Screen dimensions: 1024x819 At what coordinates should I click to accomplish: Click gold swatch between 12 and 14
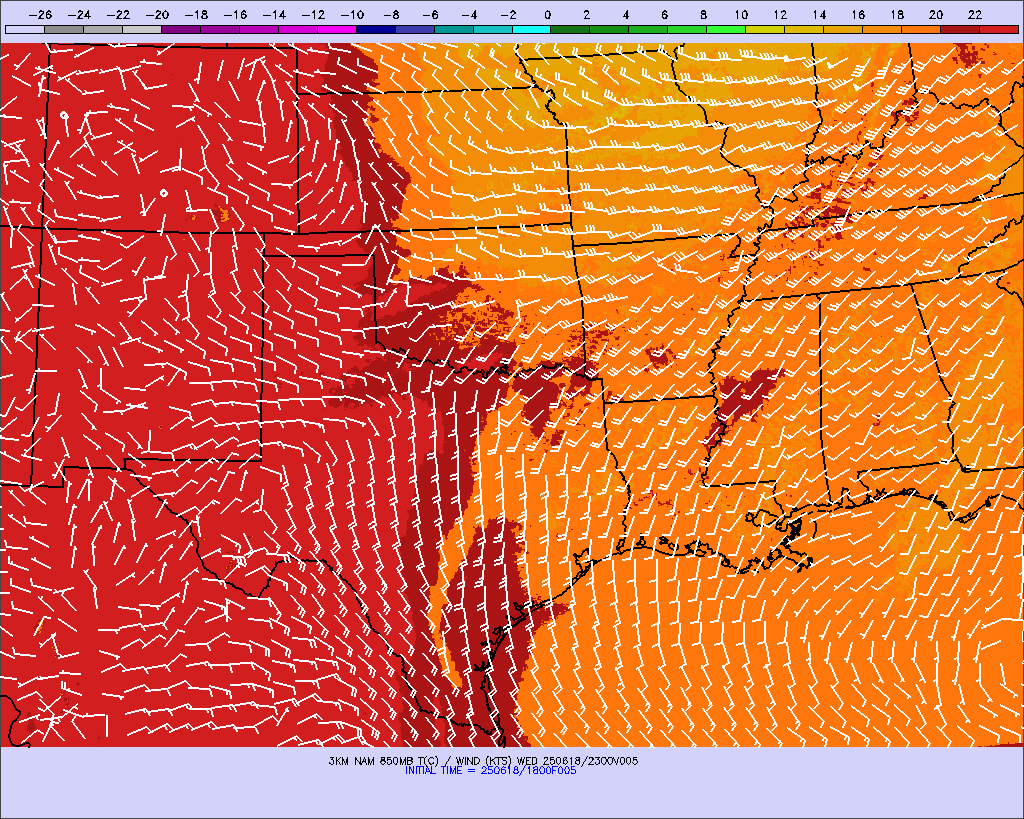[805, 29]
